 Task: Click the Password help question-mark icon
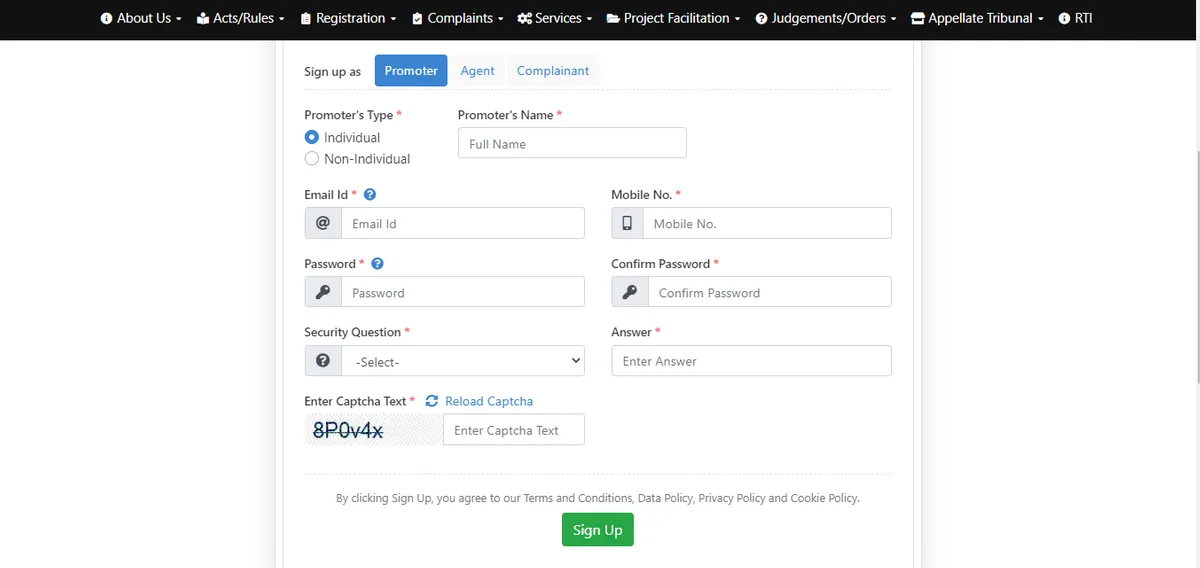click(377, 264)
